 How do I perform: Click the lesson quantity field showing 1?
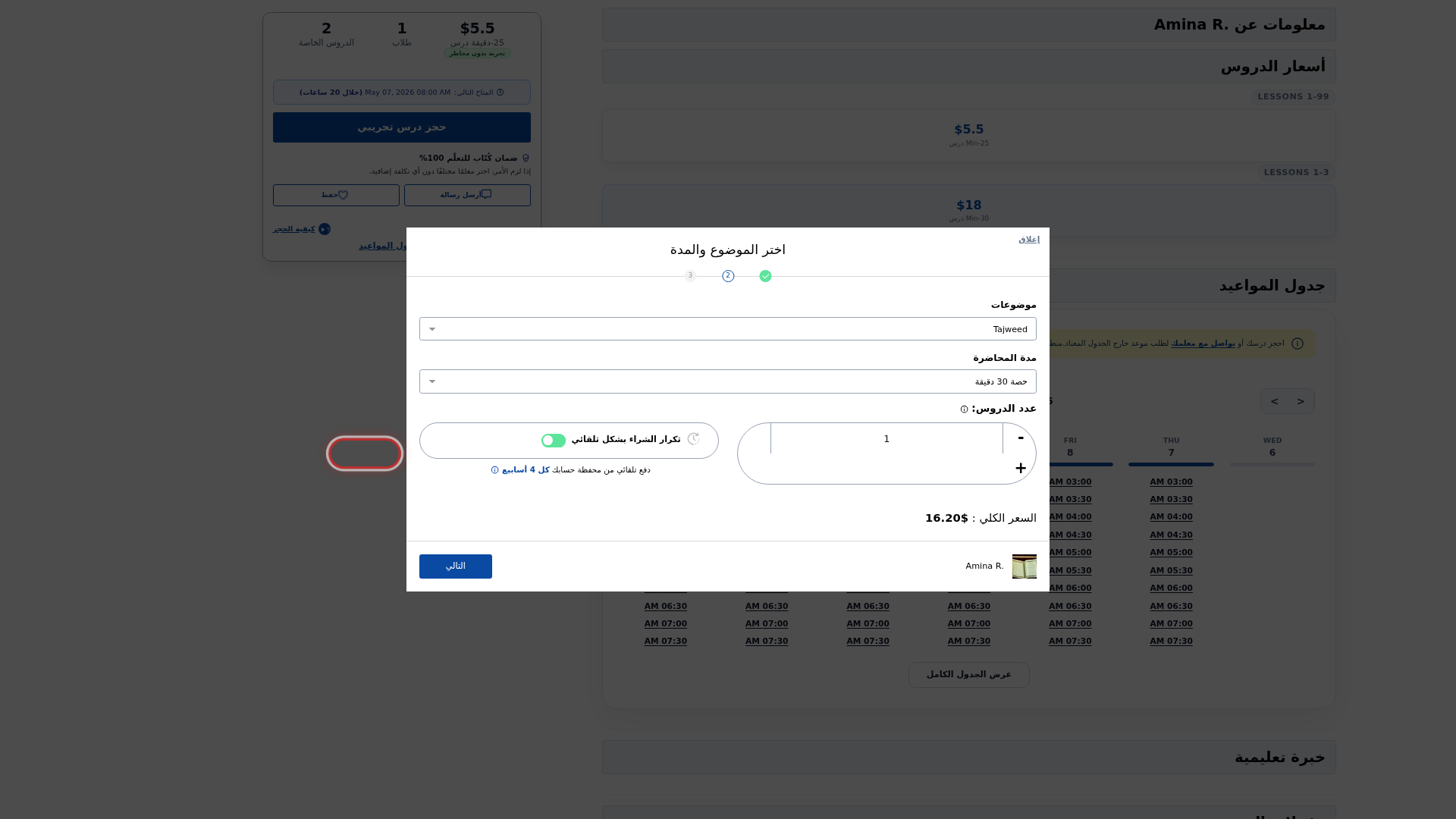pyautogui.click(x=886, y=439)
